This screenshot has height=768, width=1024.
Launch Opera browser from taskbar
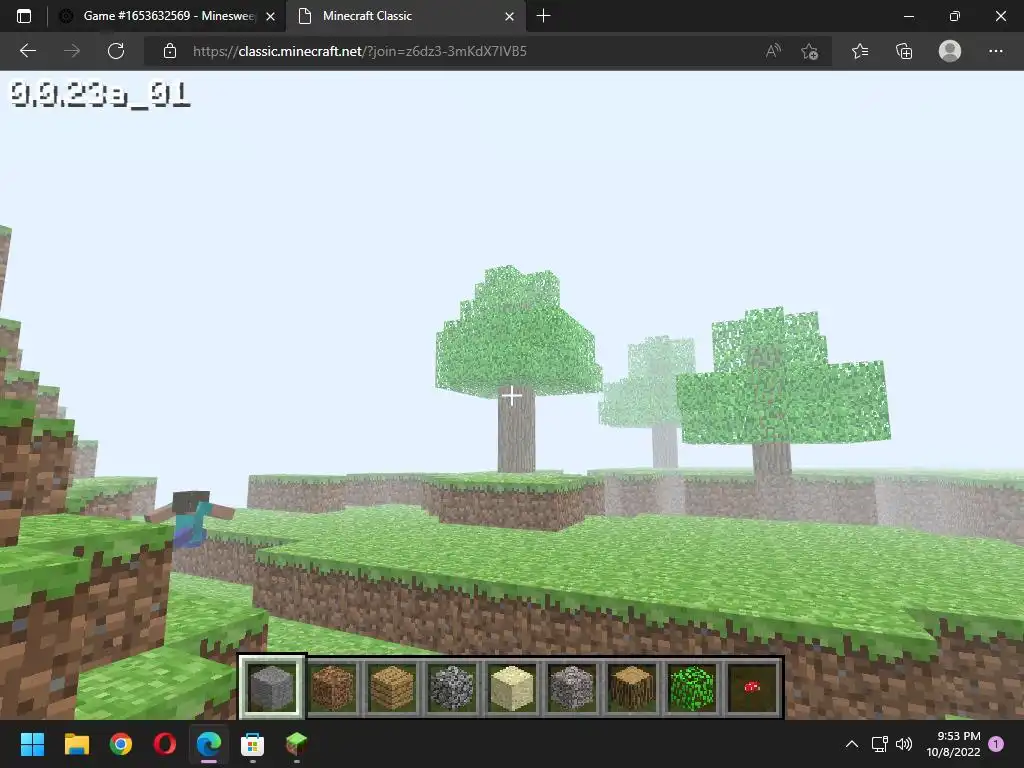165,744
